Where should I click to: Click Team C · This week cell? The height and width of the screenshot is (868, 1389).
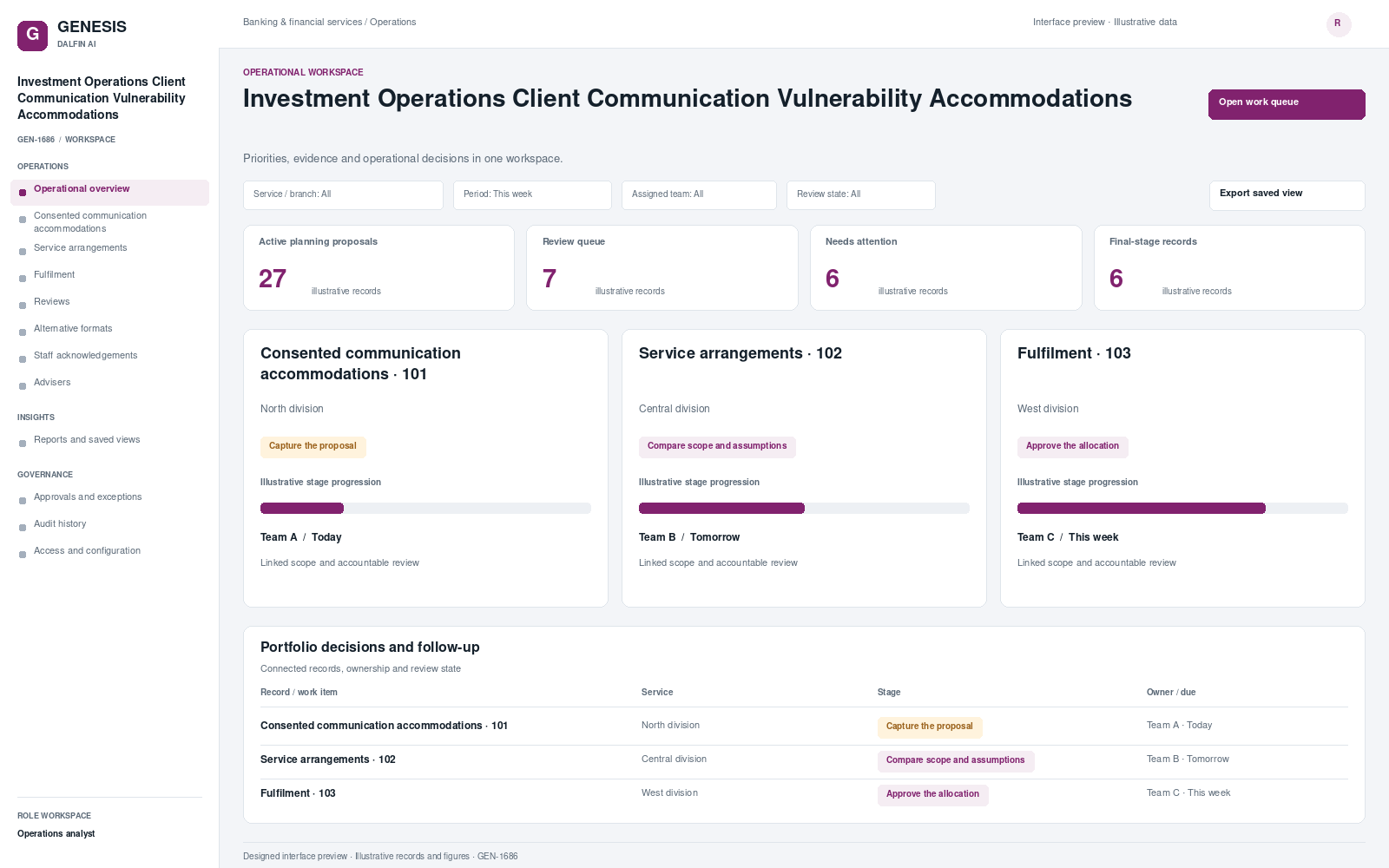click(1188, 793)
